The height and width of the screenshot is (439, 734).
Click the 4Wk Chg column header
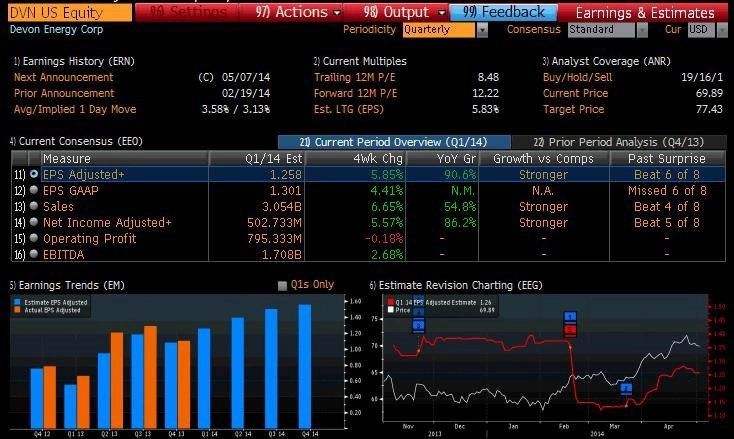[355, 159]
